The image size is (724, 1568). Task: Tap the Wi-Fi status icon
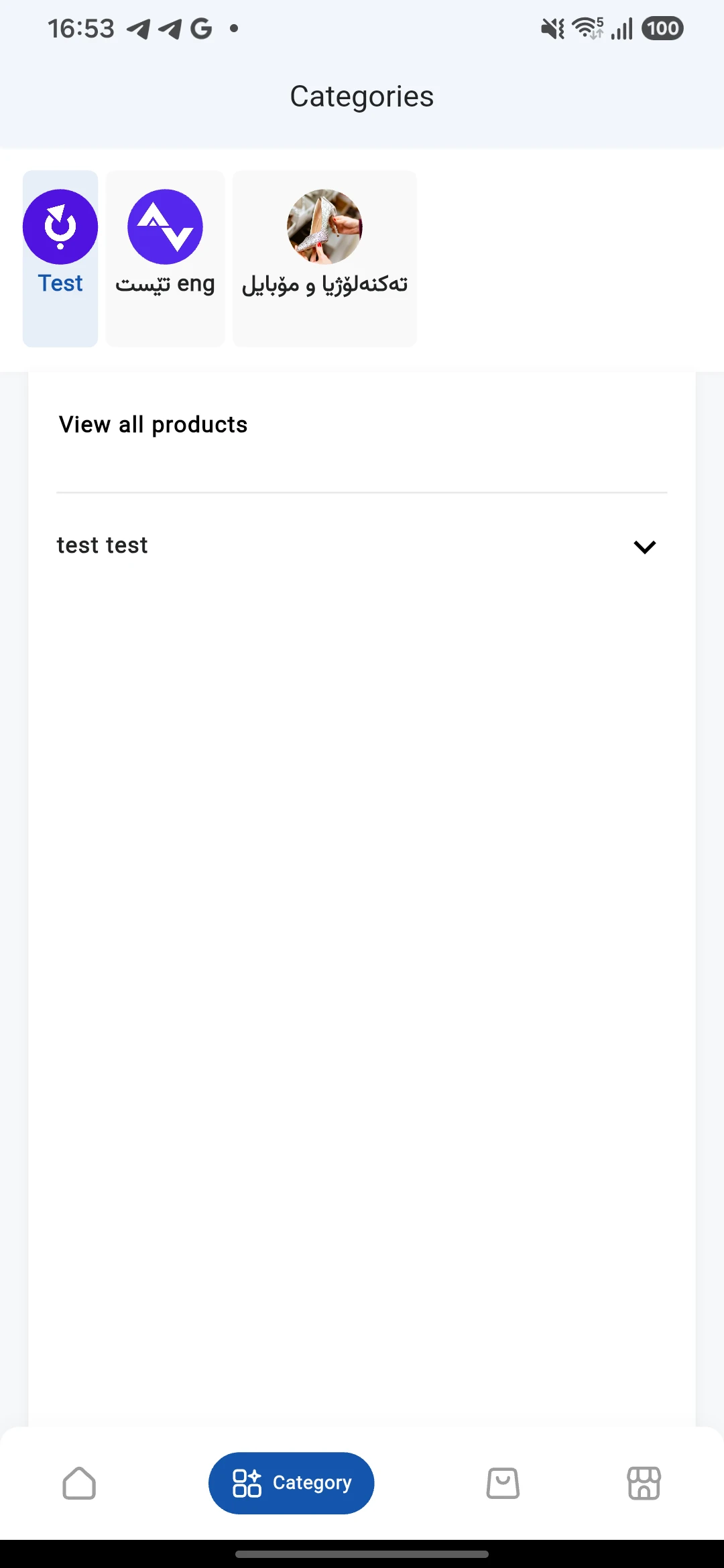click(x=588, y=28)
